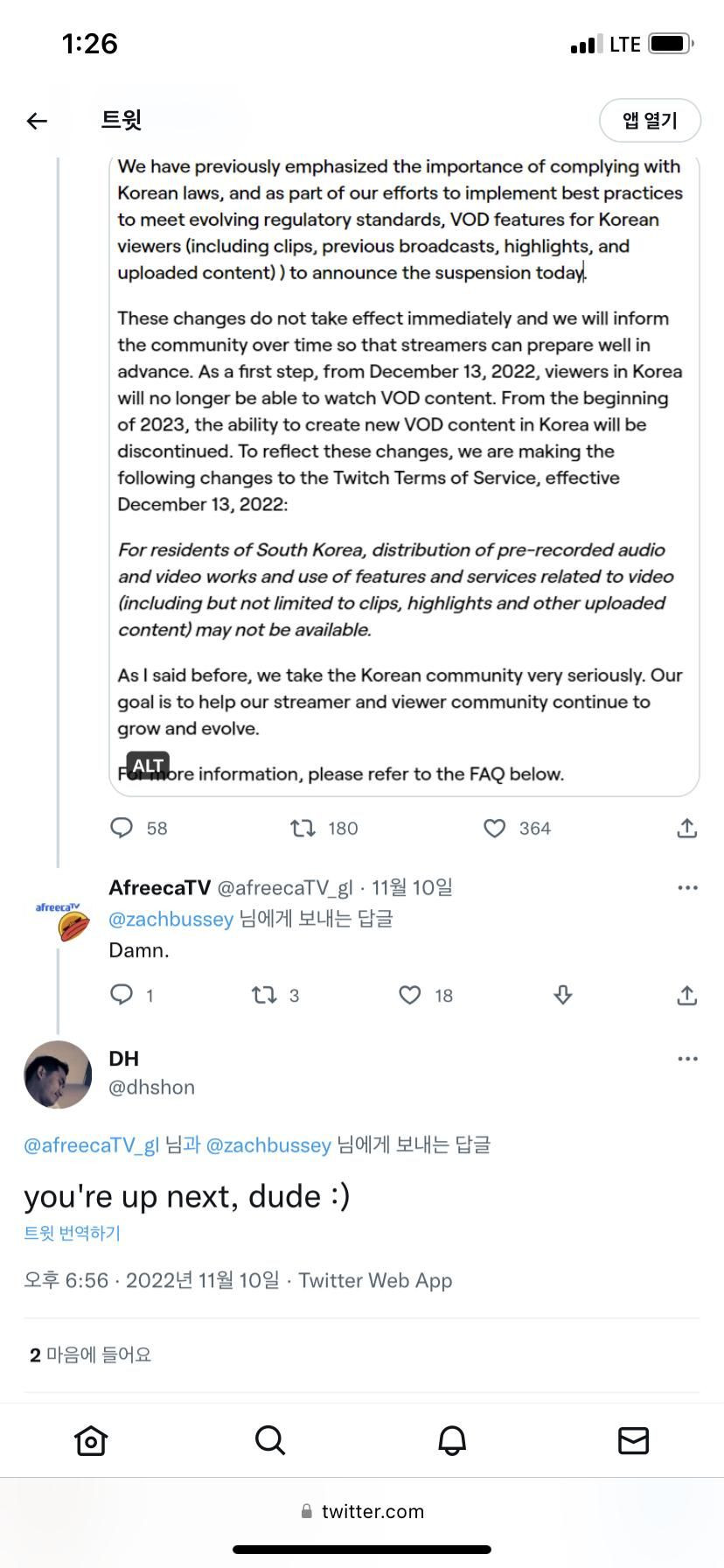
Task: Tap the back arrow icon
Action: point(37,121)
